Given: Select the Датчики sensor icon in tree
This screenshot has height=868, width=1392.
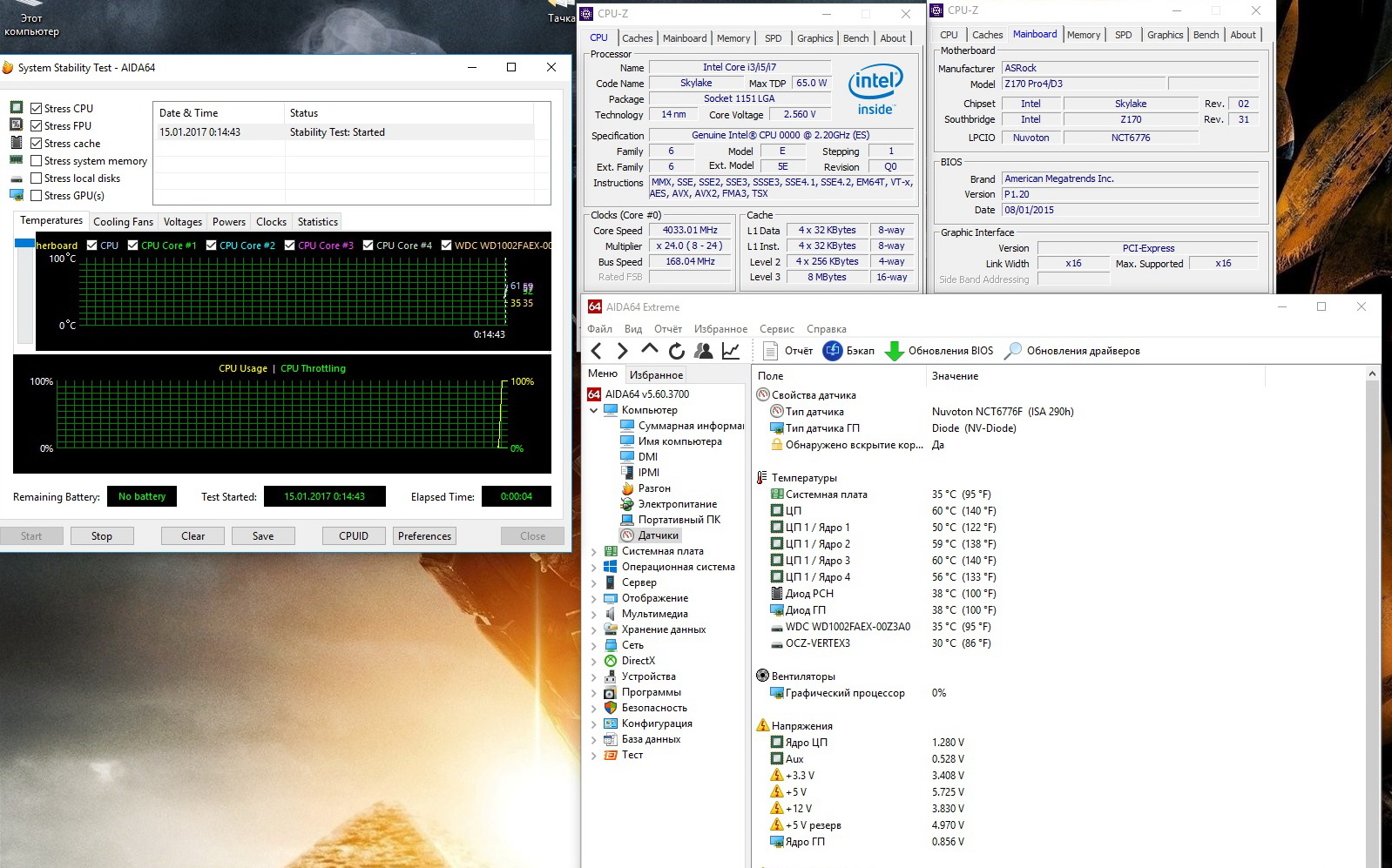Looking at the screenshot, I should point(627,535).
